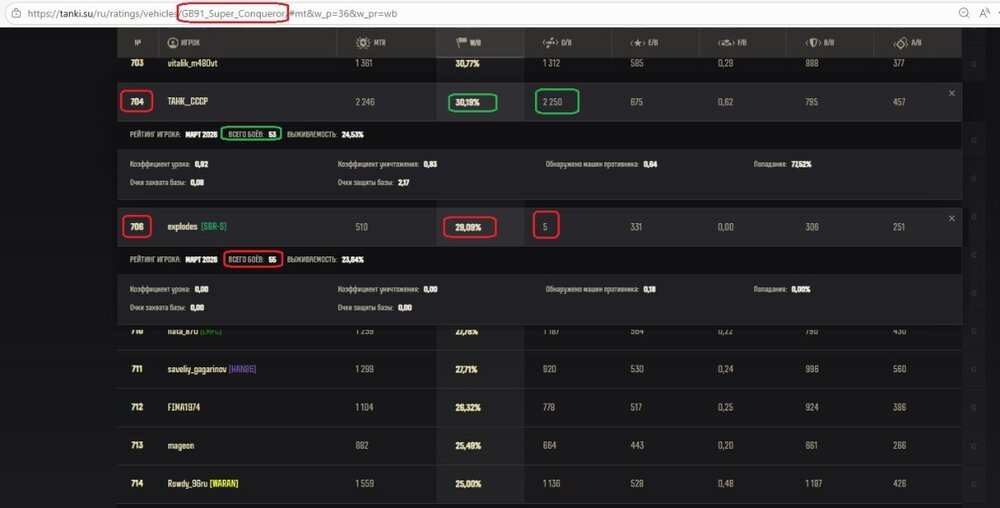Expand row 703 vitalik_m480vt details
The height and width of the screenshot is (508, 1000).
[x=974, y=64]
